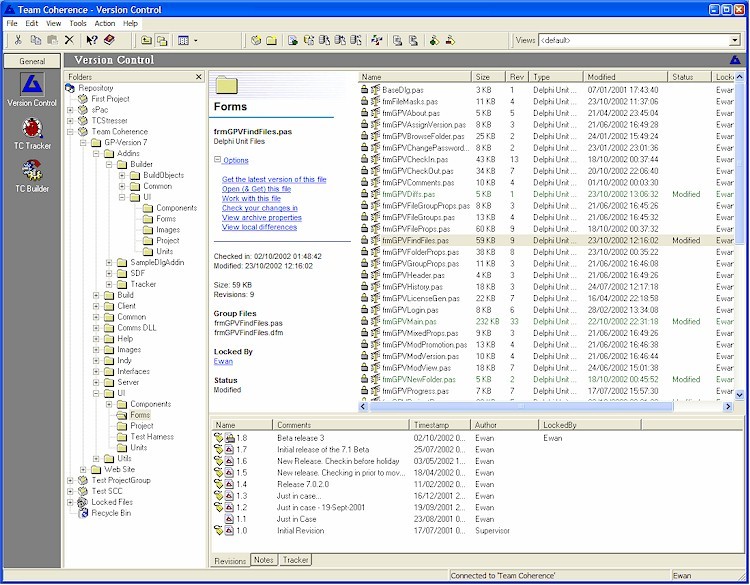Click the Comments column header in revisions
Screen dimensions: 750x585
(x=341, y=425)
